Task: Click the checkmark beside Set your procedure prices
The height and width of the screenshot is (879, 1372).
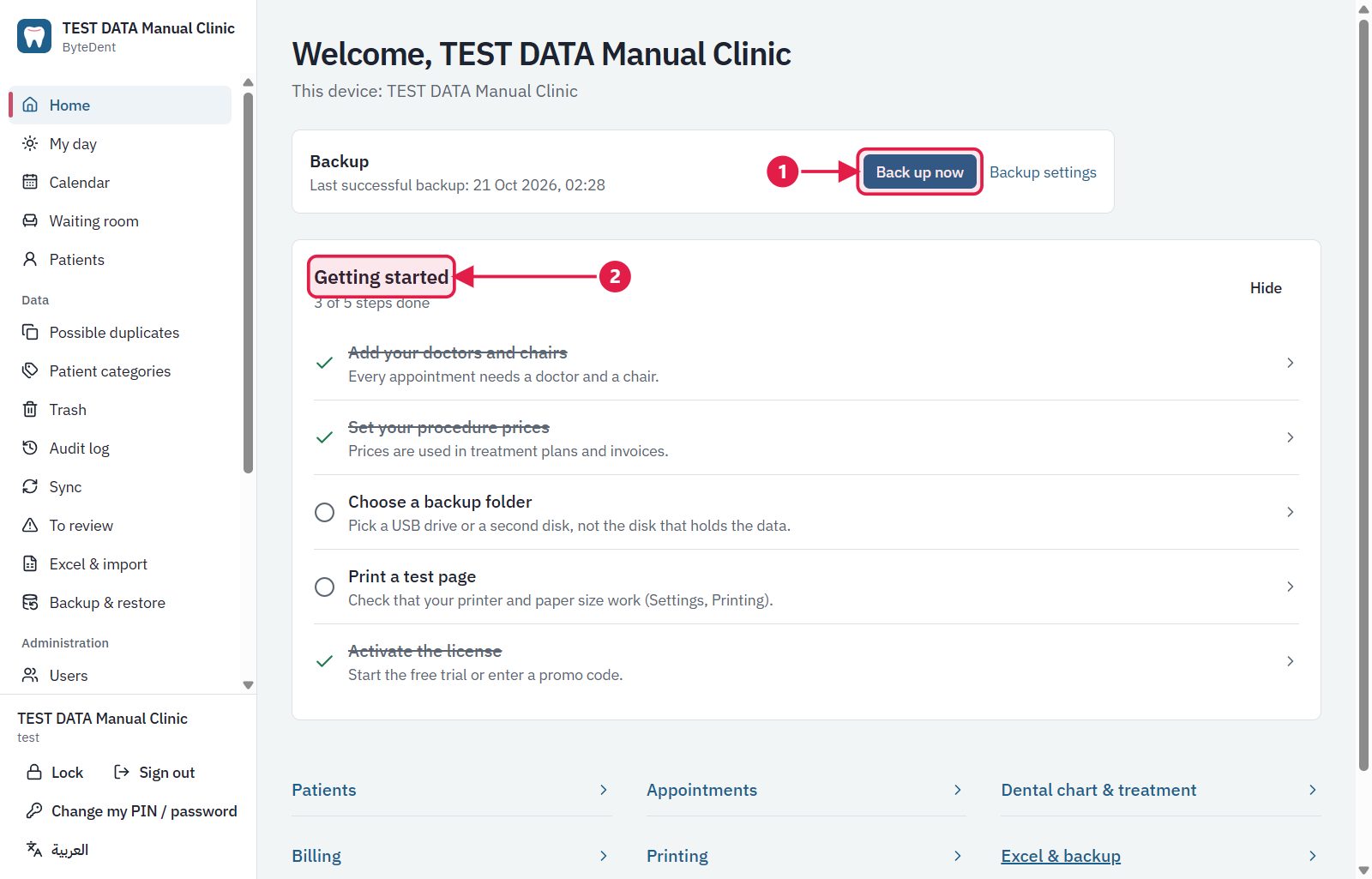Action: [x=324, y=437]
